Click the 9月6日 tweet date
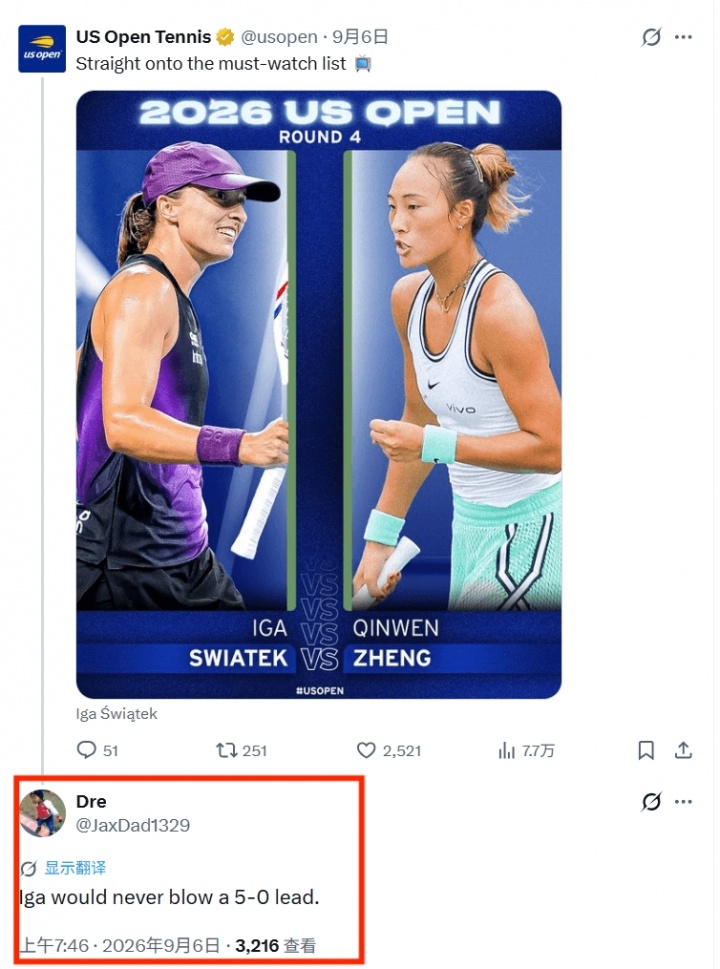This screenshot has width=720, height=969. point(360,37)
